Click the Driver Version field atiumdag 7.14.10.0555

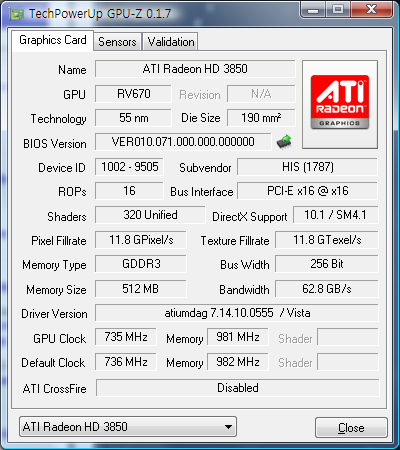pos(237,313)
